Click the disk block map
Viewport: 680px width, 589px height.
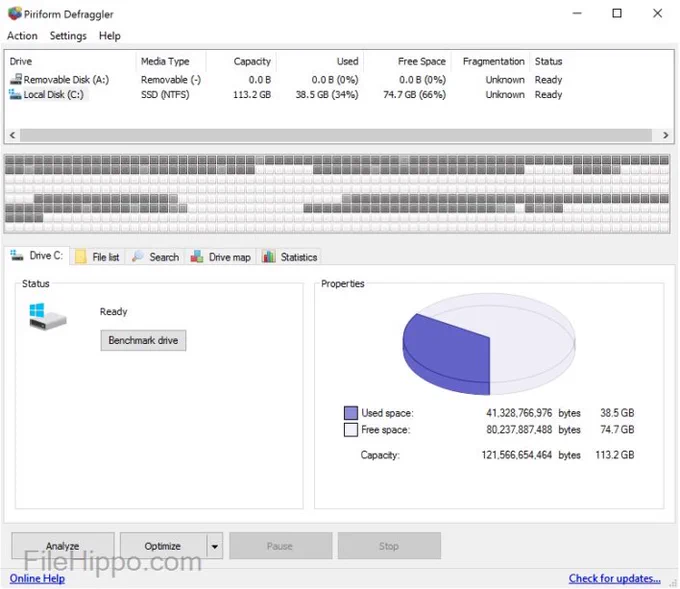tap(337, 193)
